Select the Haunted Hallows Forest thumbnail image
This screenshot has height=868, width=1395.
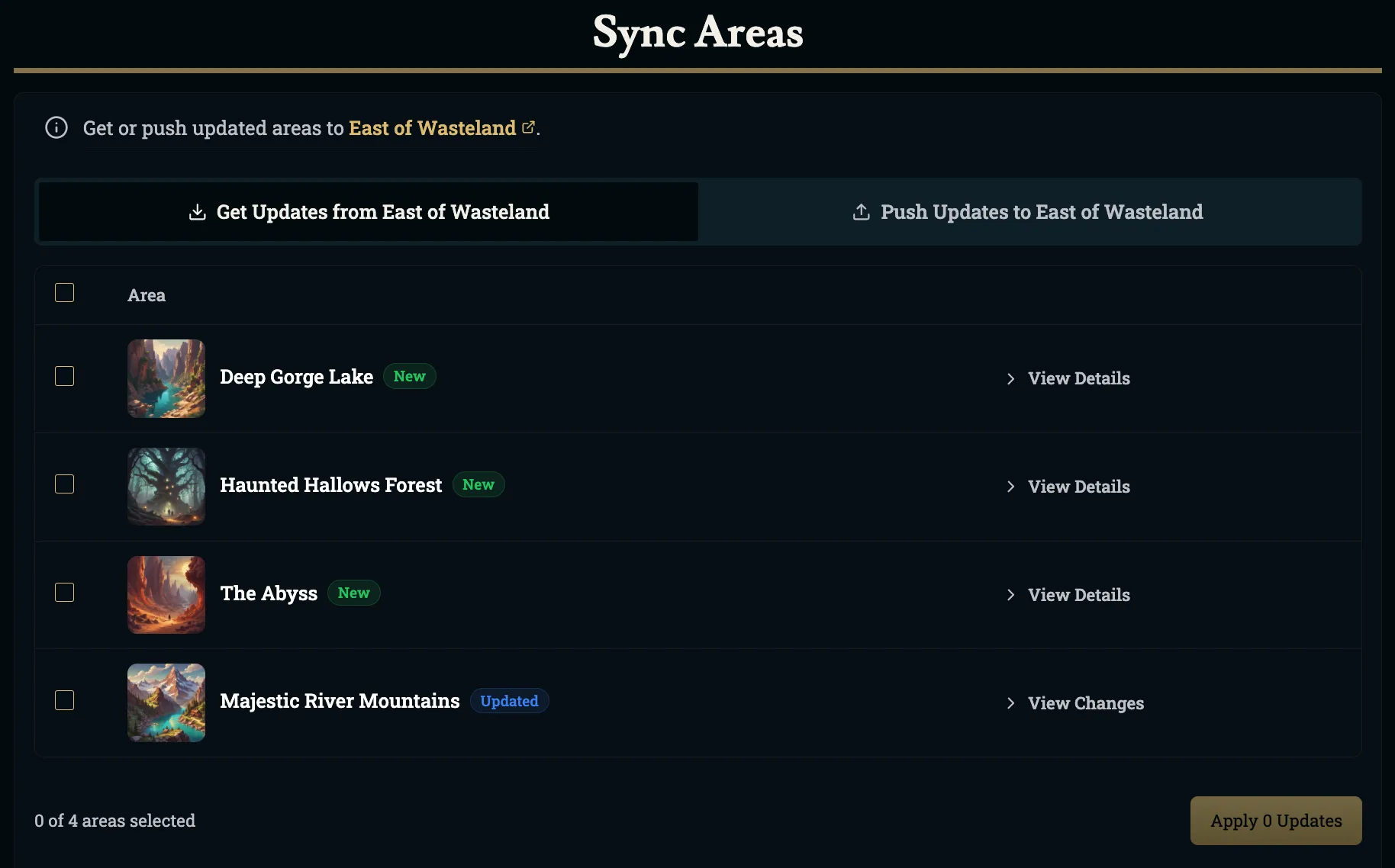click(x=166, y=486)
